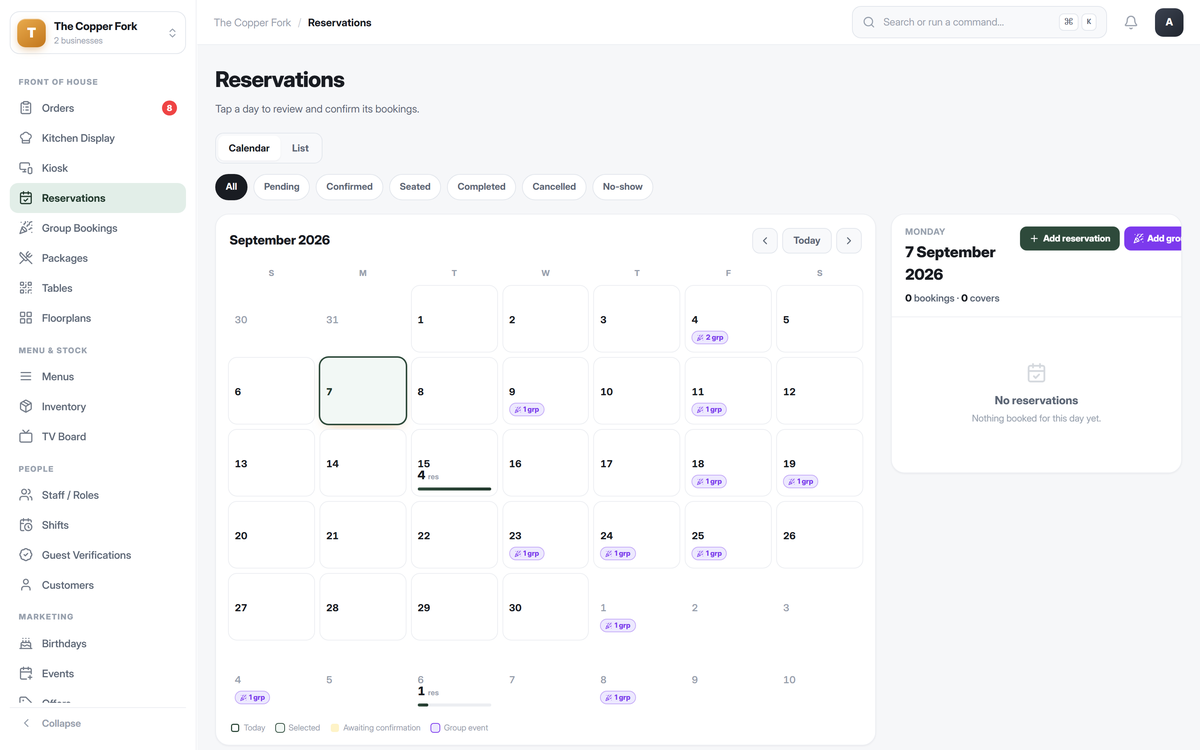Click empty-state calendar icon
The height and width of the screenshot is (750, 1200).
(x=1036, y=373)
